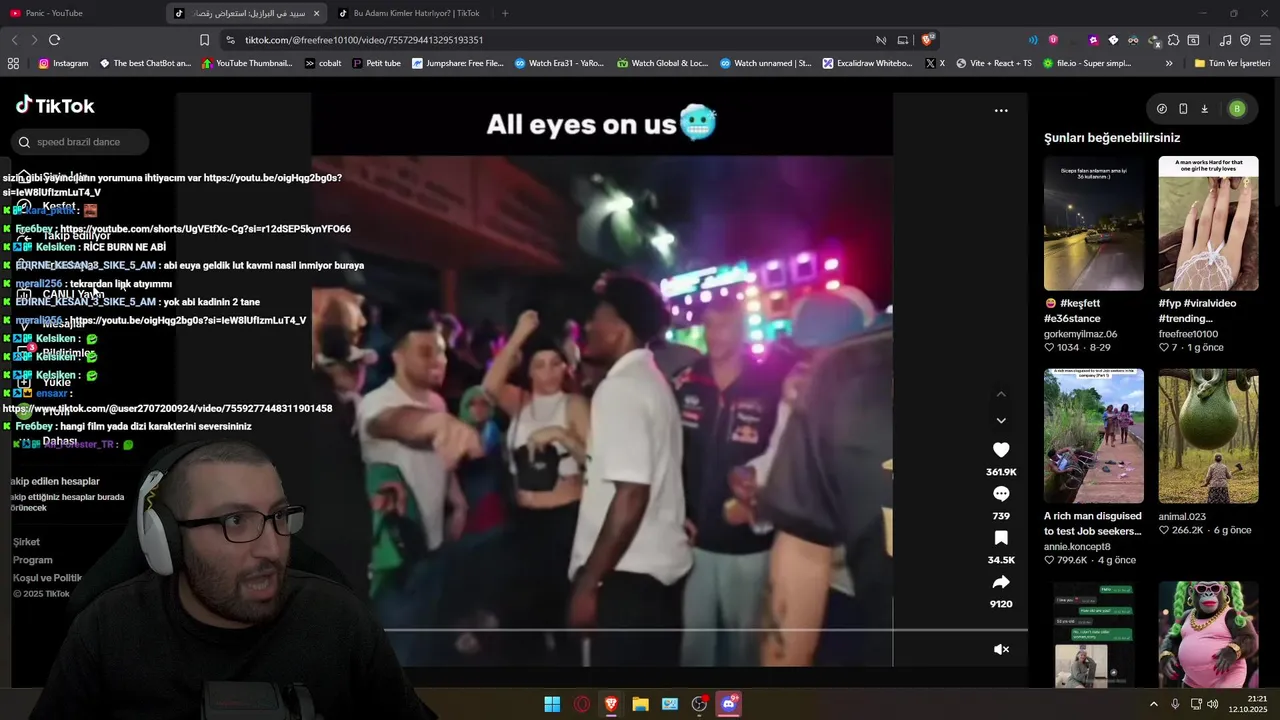1280x720 pixels.
Task: Click the phone icon in TikTok header
Action: click(1183, 109)
